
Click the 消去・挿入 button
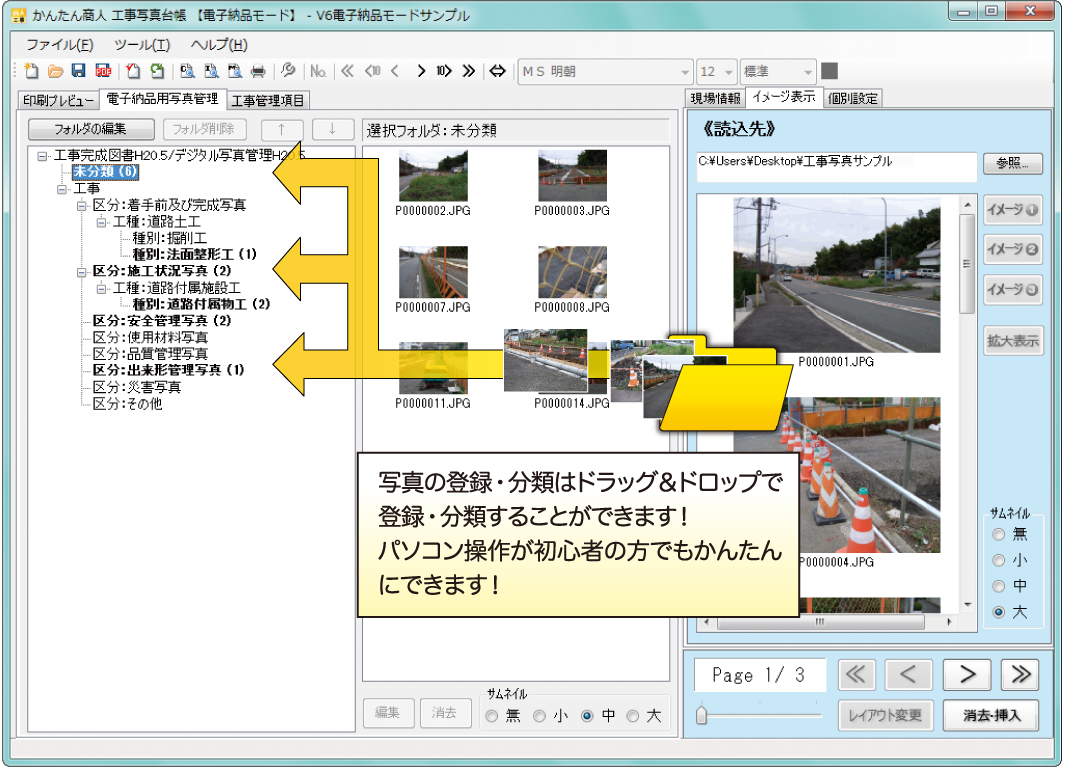(992, 716)
